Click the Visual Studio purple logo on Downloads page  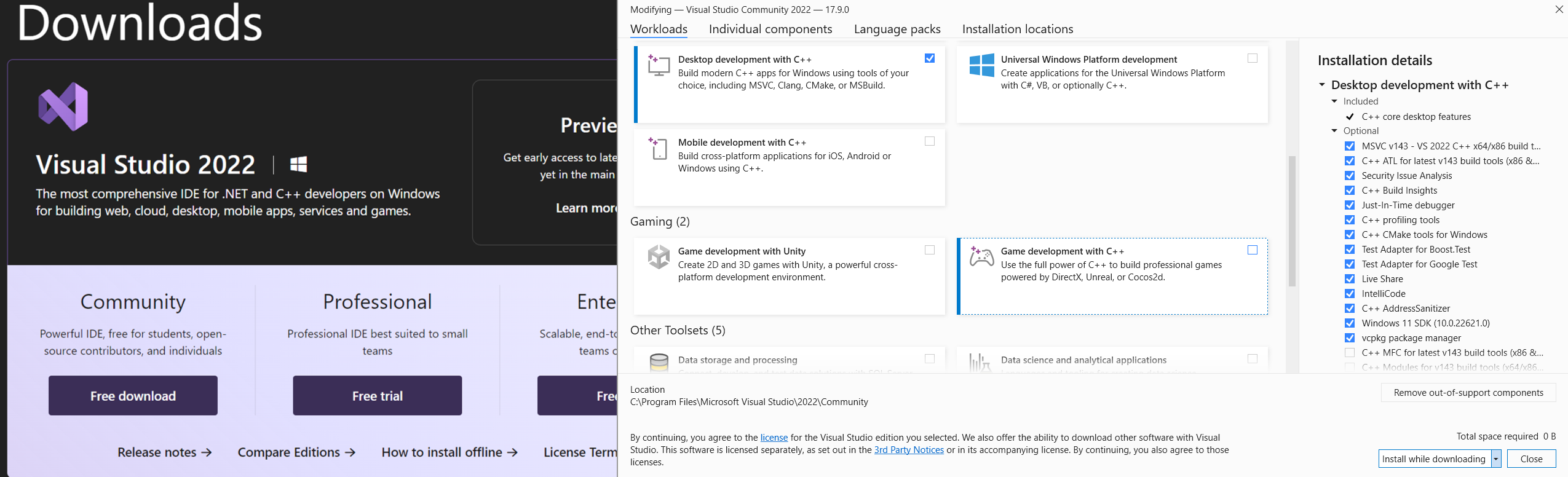coord(63,106)
